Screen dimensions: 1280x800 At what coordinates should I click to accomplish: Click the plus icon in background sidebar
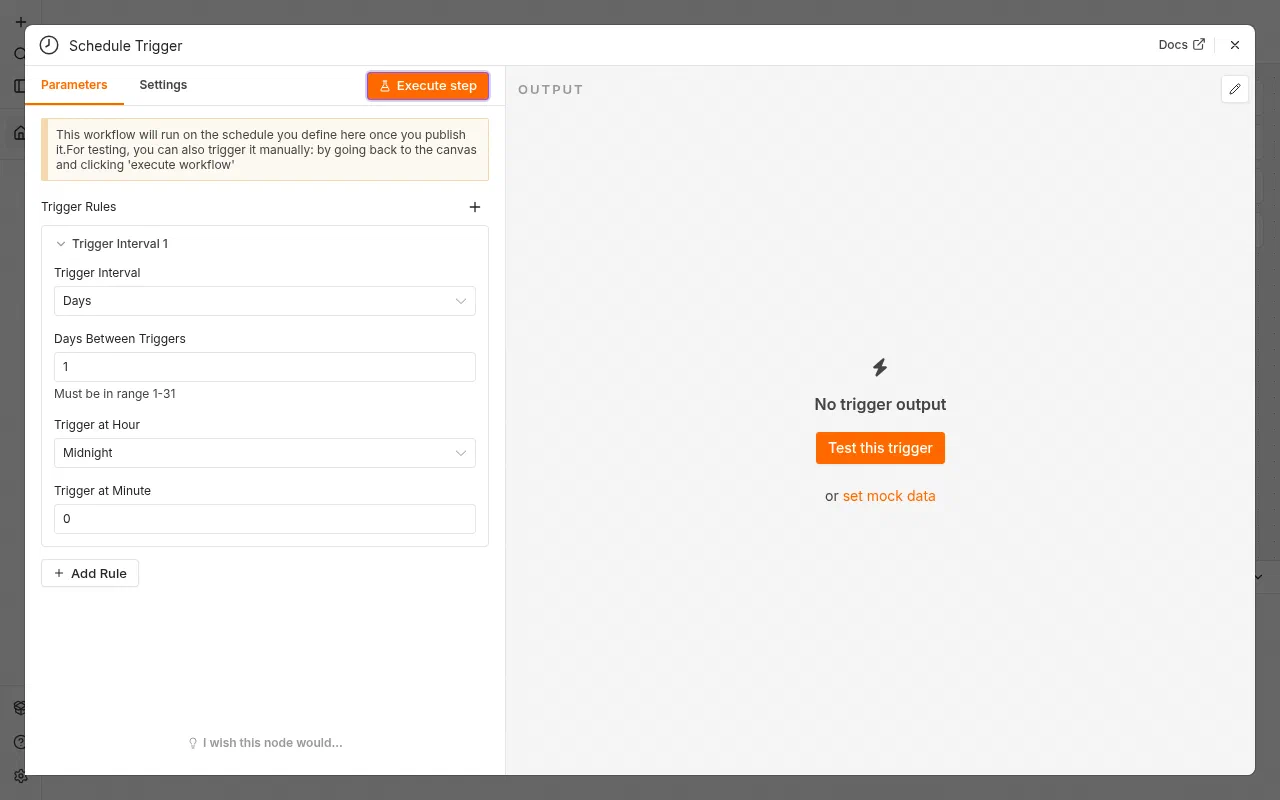click(x=20, y=22)
